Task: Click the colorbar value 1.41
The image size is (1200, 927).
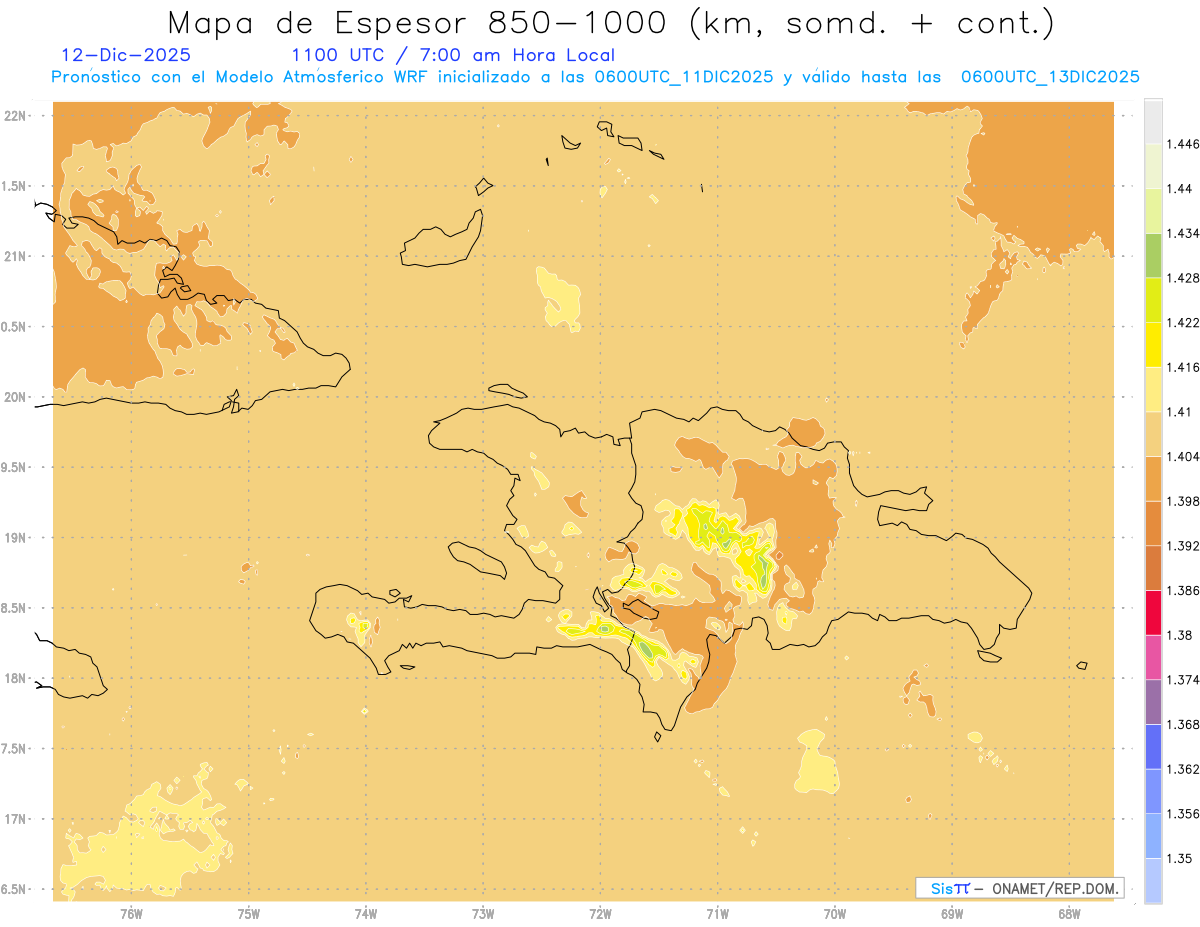Action: [x=1180, y=411]
